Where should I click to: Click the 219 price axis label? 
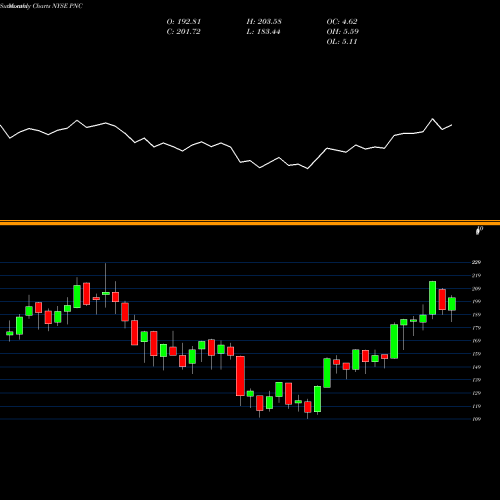[476, 276]
